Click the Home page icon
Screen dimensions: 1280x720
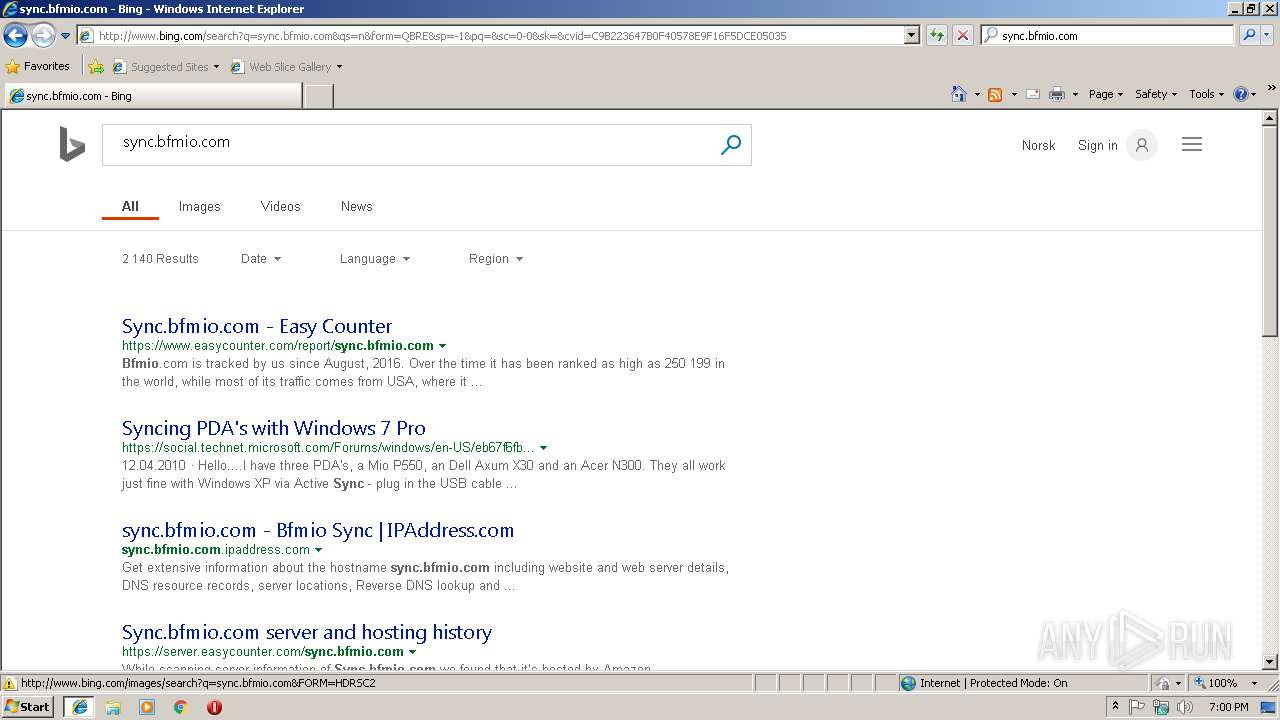tap(958, 94)
